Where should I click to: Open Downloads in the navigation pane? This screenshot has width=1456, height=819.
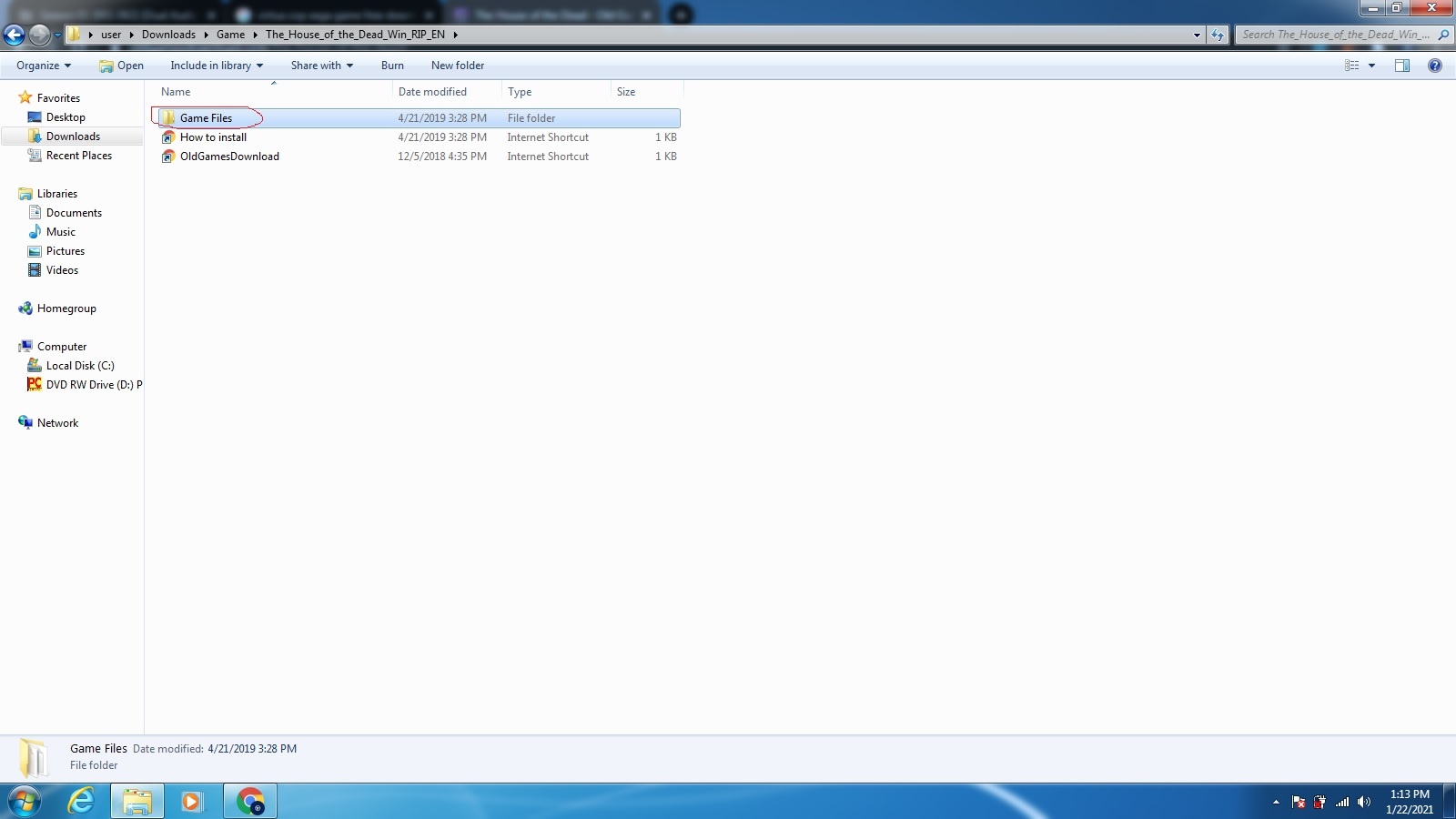73,136
